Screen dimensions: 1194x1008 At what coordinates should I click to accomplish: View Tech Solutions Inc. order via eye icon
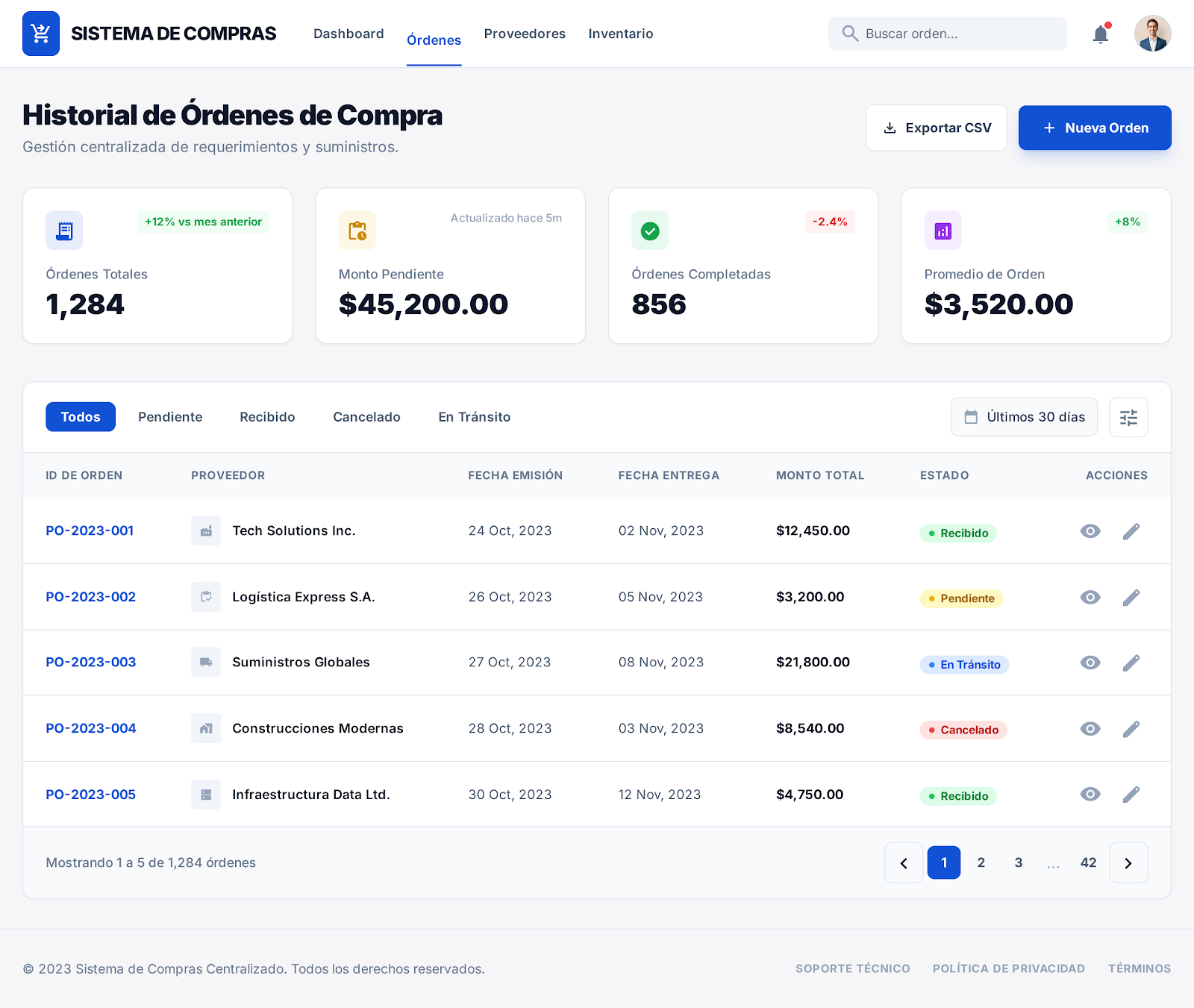[1090, 531]
